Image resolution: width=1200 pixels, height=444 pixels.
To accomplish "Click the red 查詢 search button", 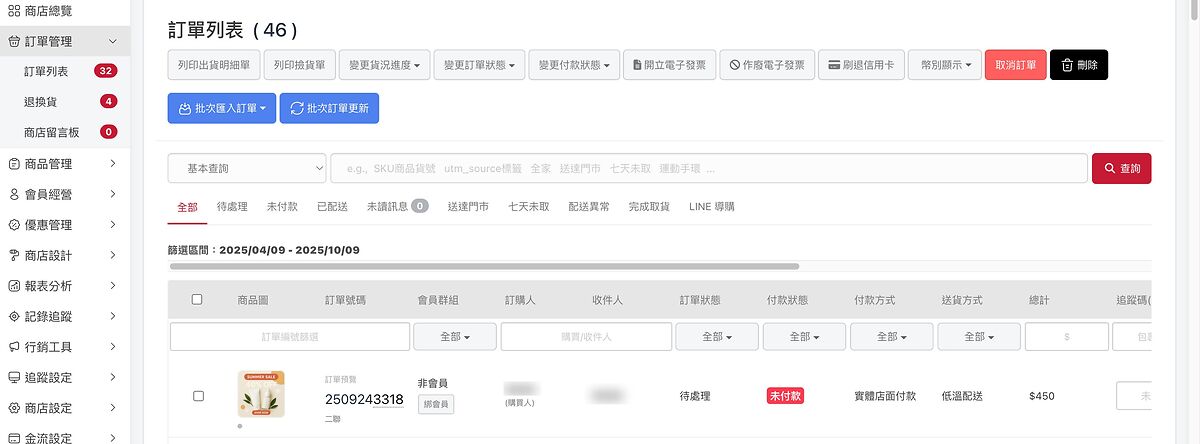I will point(1121,168).
